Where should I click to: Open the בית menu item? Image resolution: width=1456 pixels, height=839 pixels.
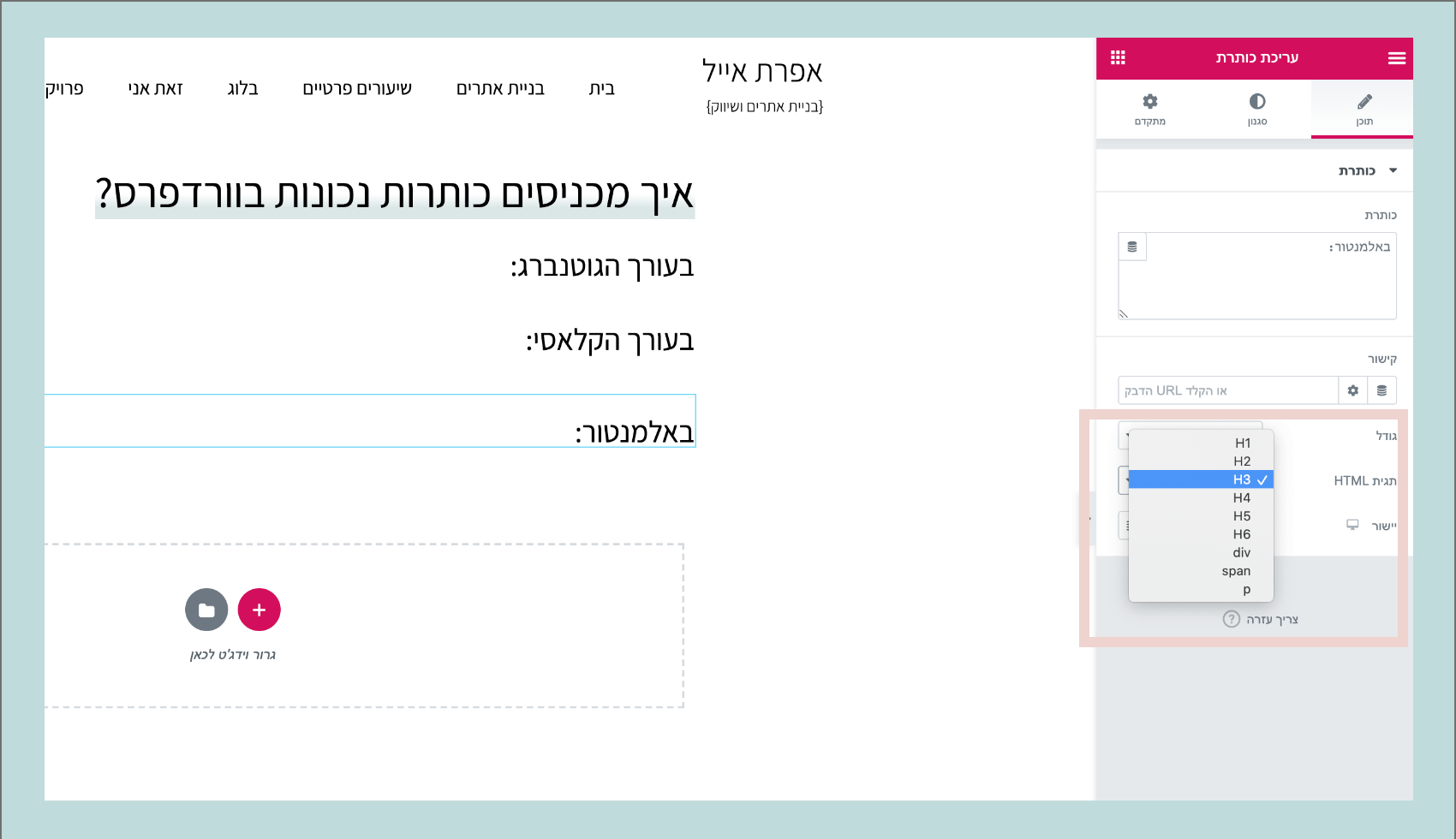pos(602,88)
